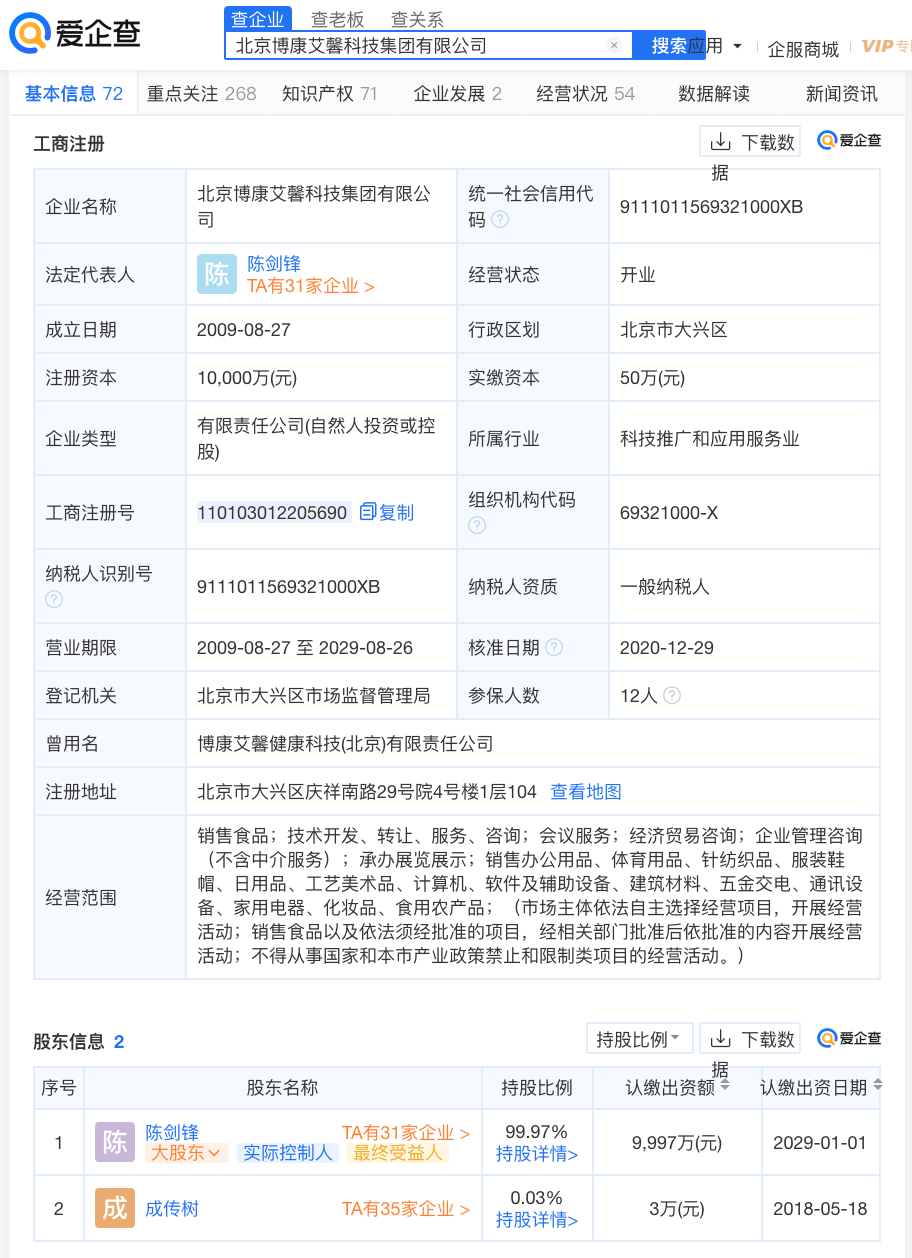Switch to the 基本信息 tab
The image size is (912, 1258).
click(74, 94)
